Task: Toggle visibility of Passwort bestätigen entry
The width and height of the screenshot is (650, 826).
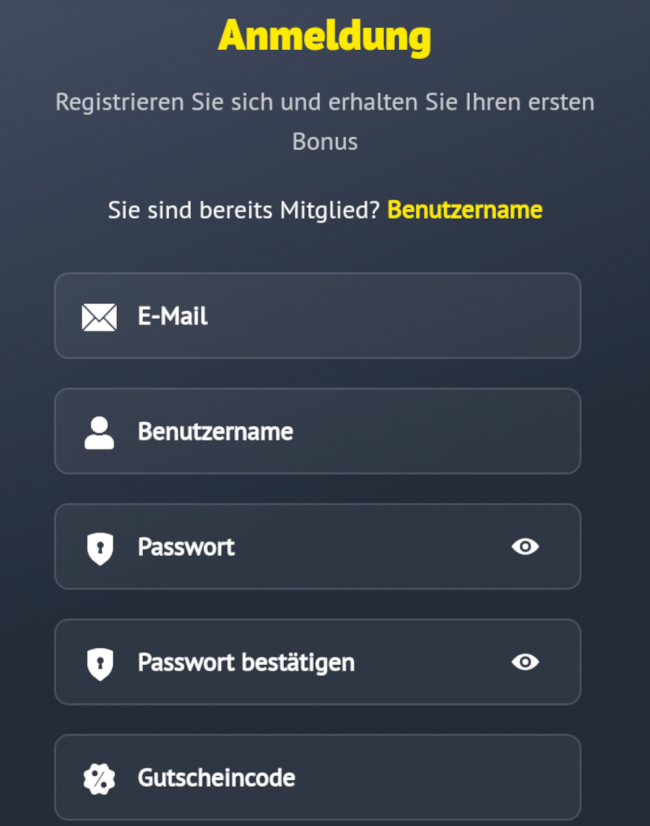Action: (525, 662)
